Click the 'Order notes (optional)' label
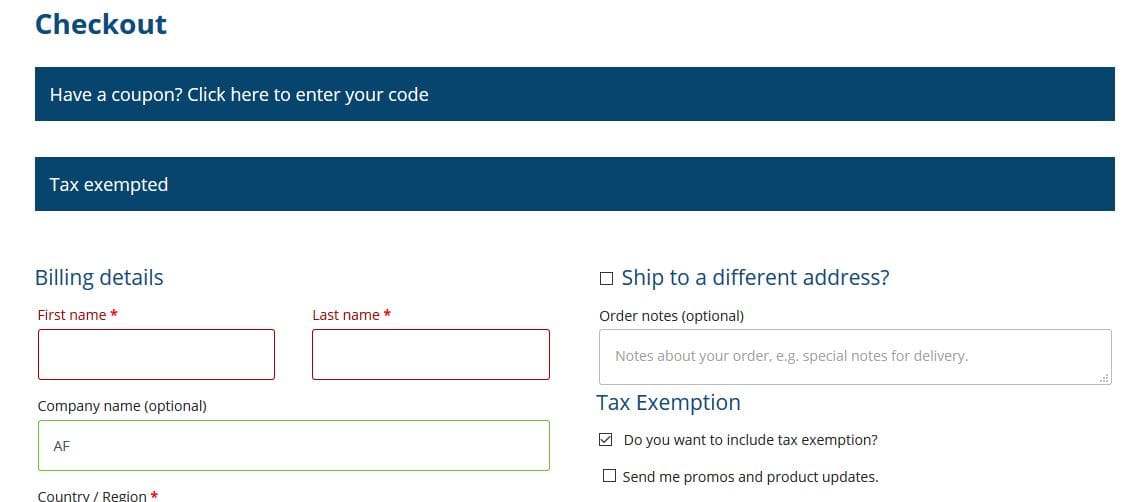 coord(671,316)
